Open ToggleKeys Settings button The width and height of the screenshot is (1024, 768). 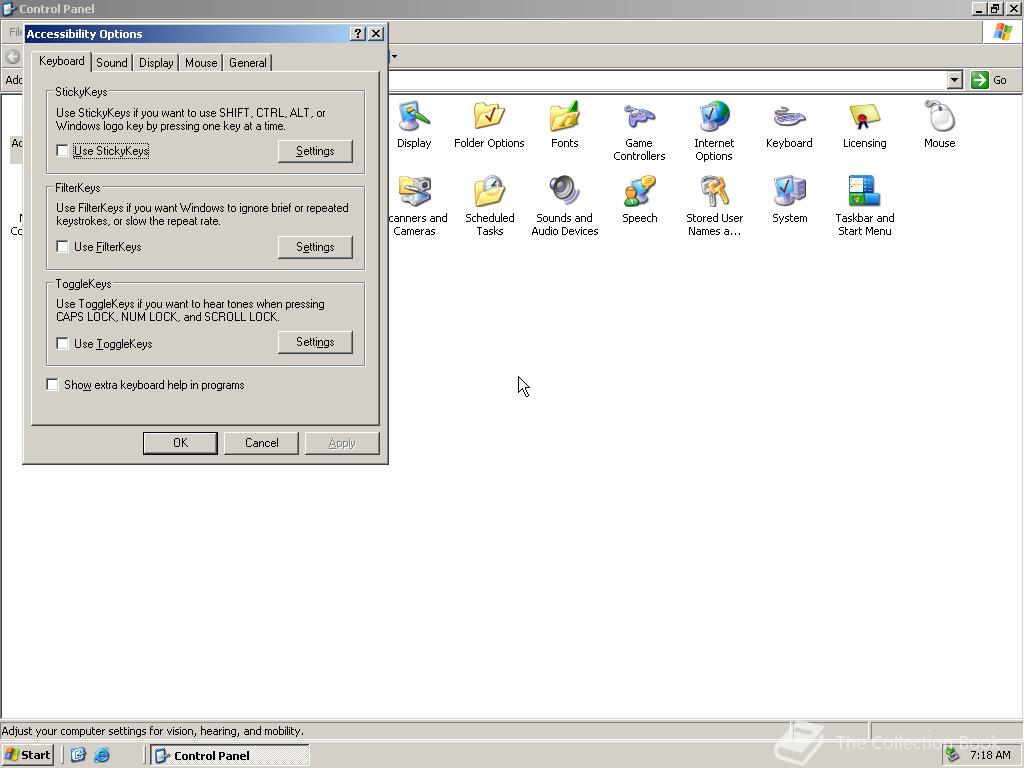pos(315,342)
